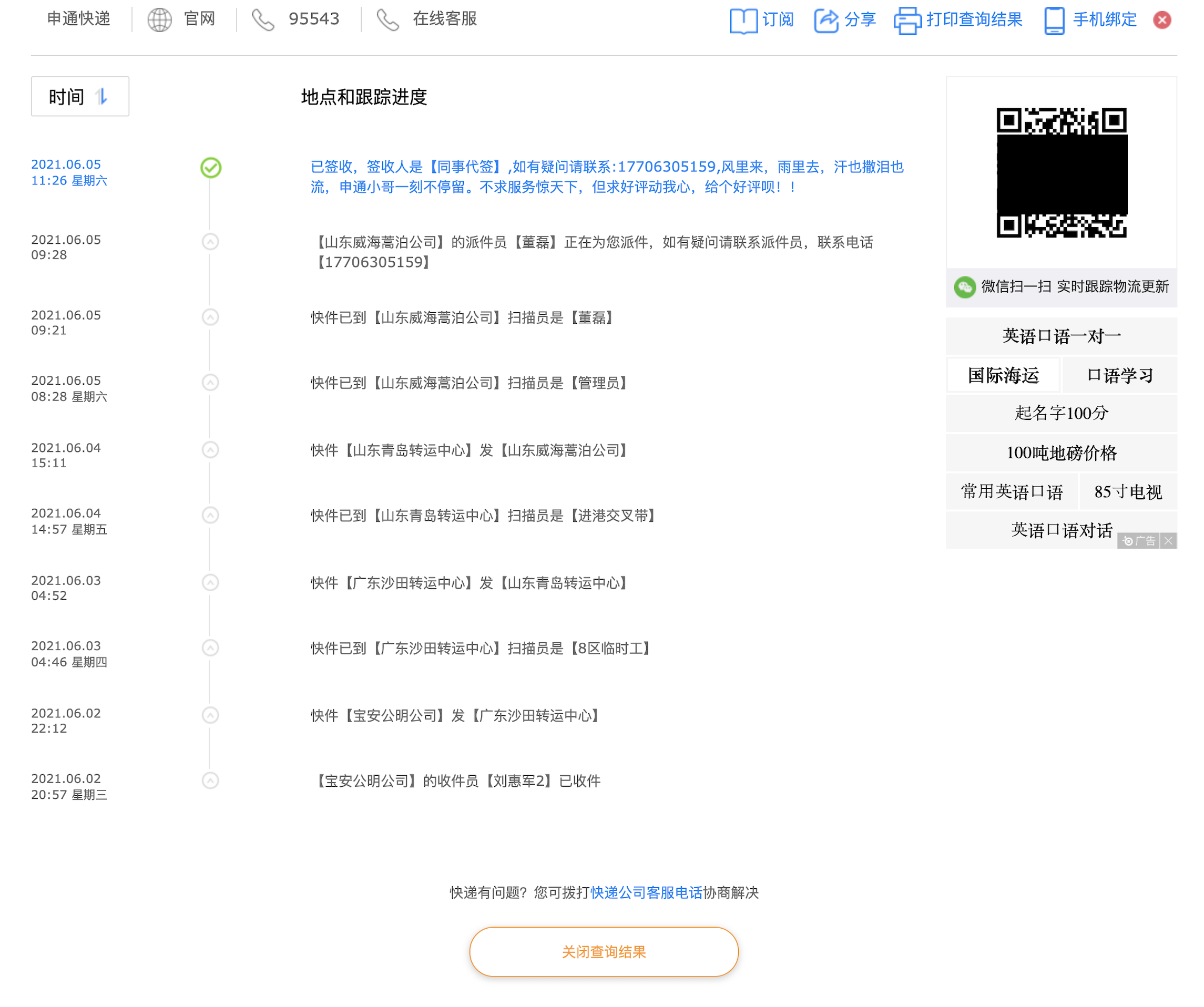Open the 快递公司客服电话 link
The image size is (1204, 1007).
pyautogui.click(x=646, y=892)
